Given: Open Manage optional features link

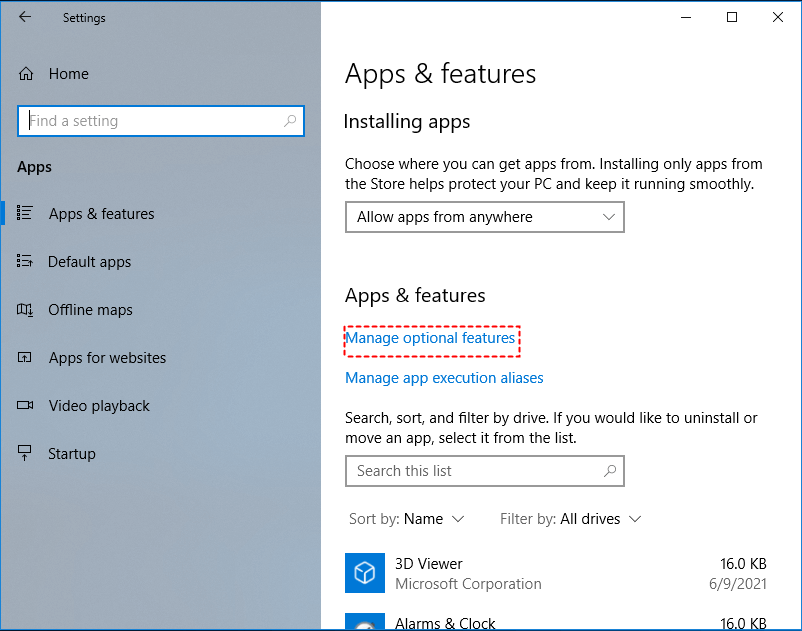Looking at the screenshot, I should (430, 339).
